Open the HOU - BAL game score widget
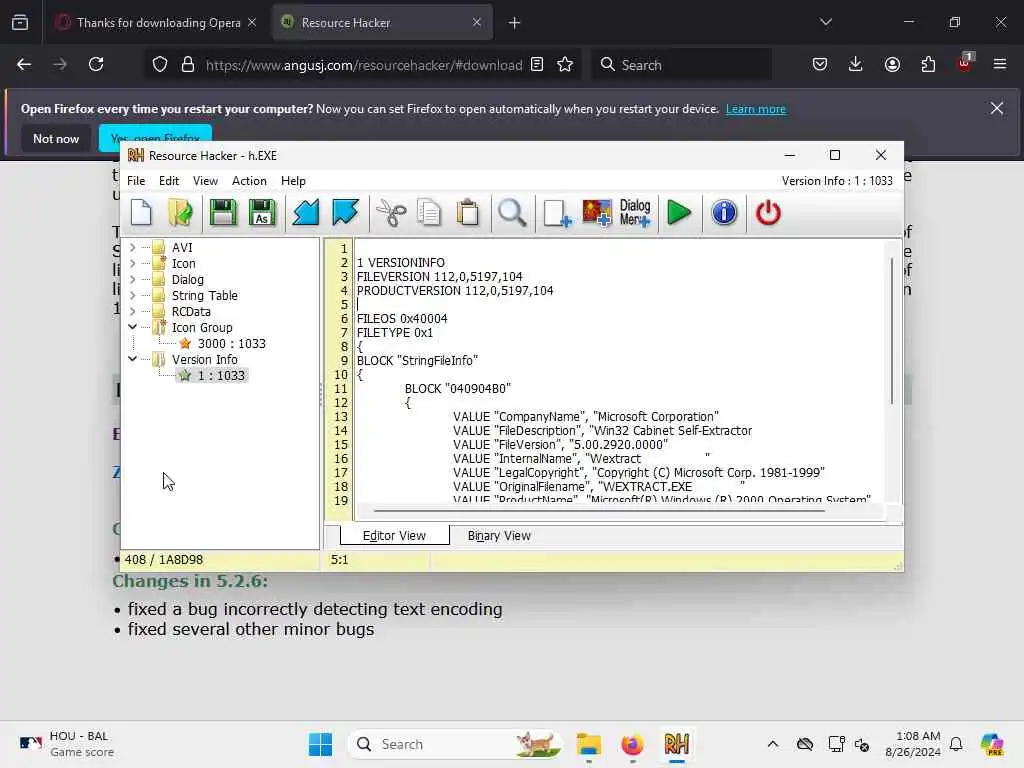The height and width of the screenshot is (768, 1024). click(65, 744)
